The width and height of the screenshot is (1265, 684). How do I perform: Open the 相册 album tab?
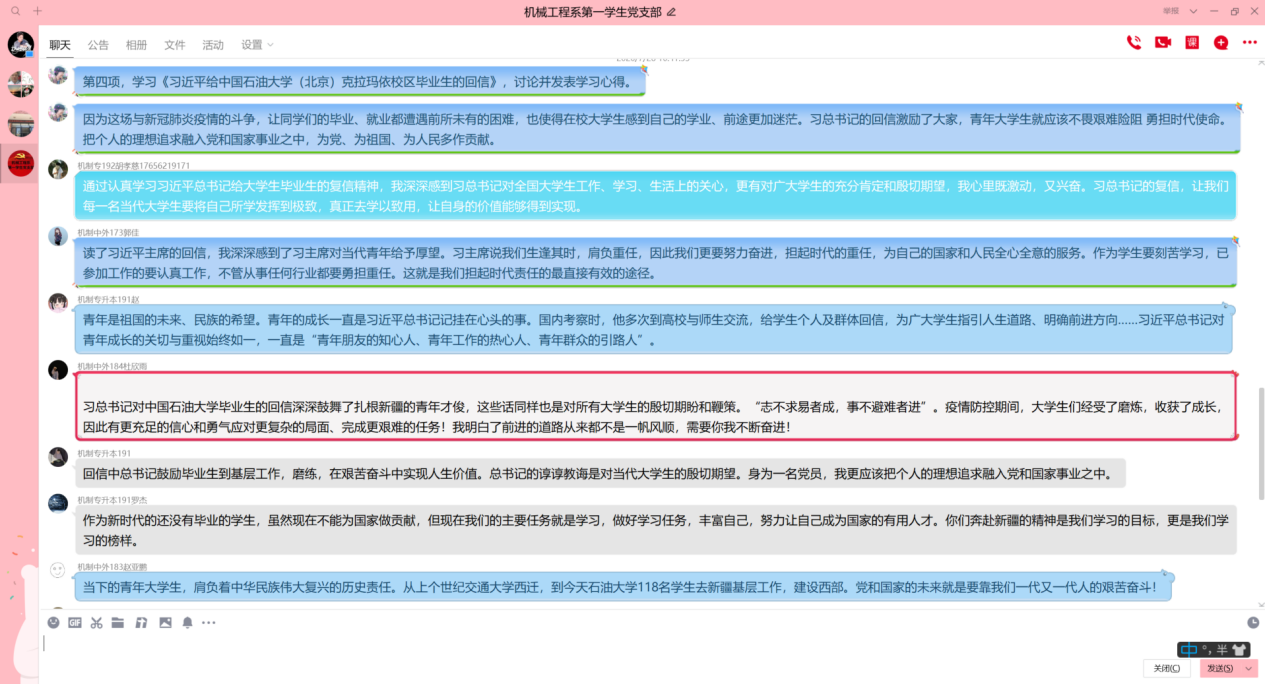point(136,45)
